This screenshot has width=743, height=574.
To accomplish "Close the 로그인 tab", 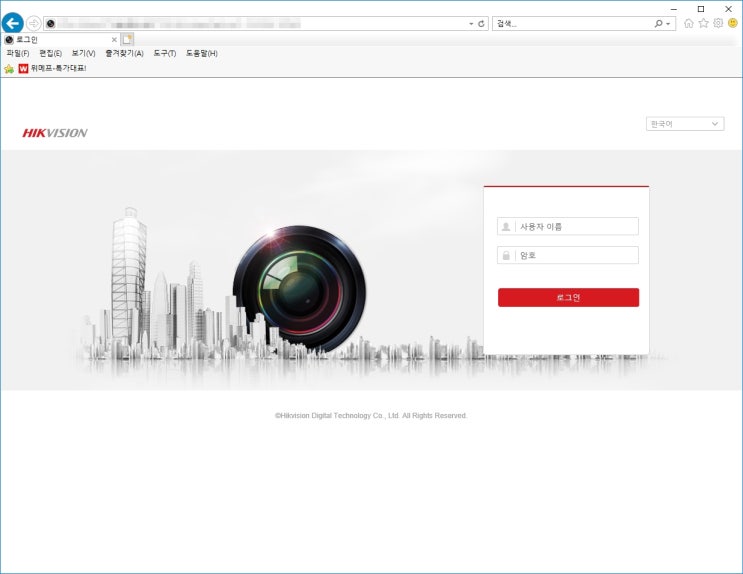I will (114, 40).
